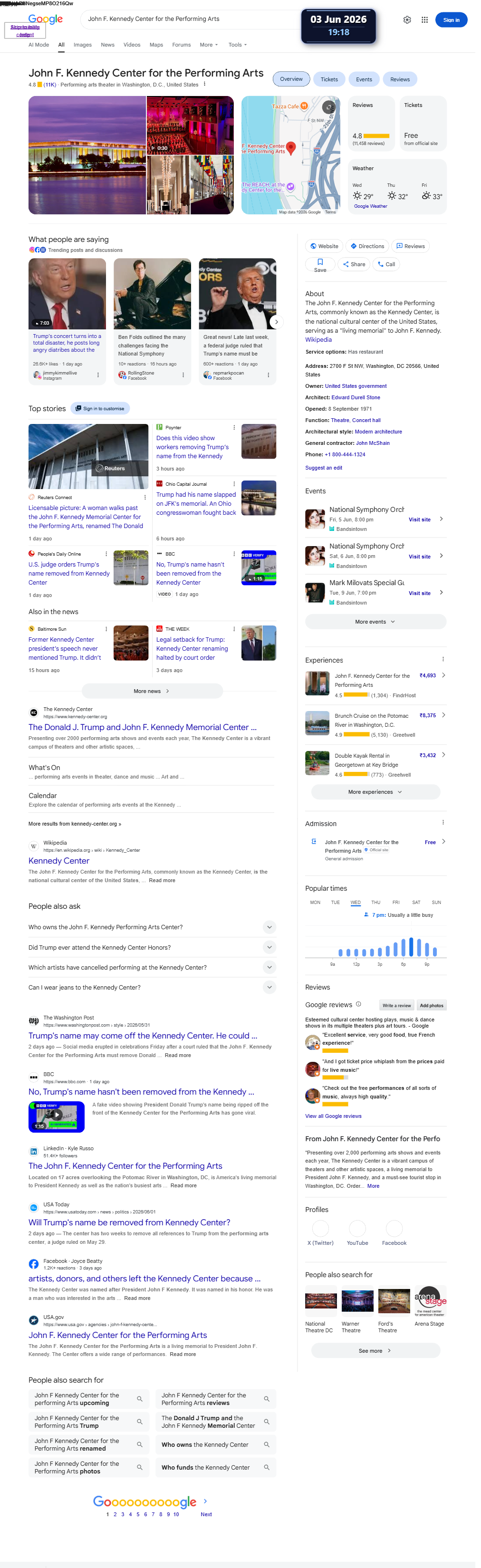Select THU in Popular times
This screenshot has height=1568, width=481.
pyautogui.click(x=375, y=902)
